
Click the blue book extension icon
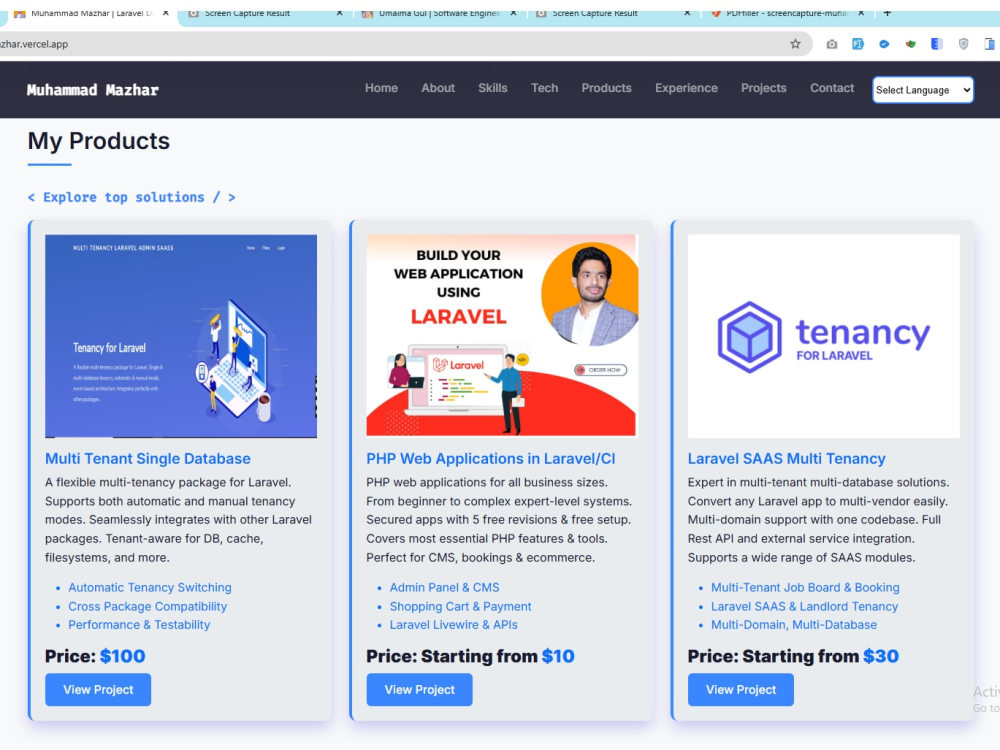(x=937, y=44)
